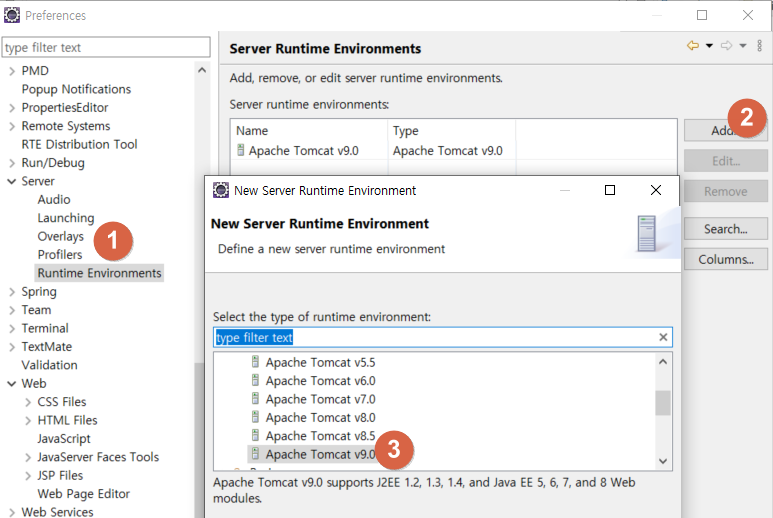Click the icon next to Apache Tomcat v6.0
773x518 pixels.
tap(255, 380)
